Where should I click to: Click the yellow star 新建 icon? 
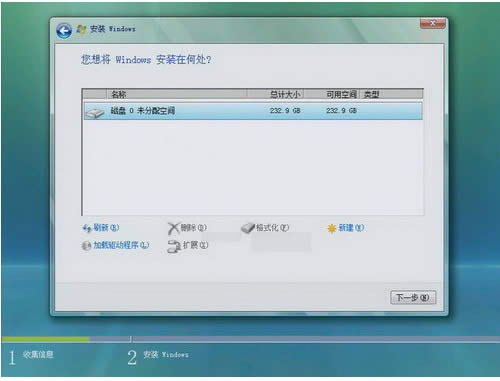[x=332, y=228]
